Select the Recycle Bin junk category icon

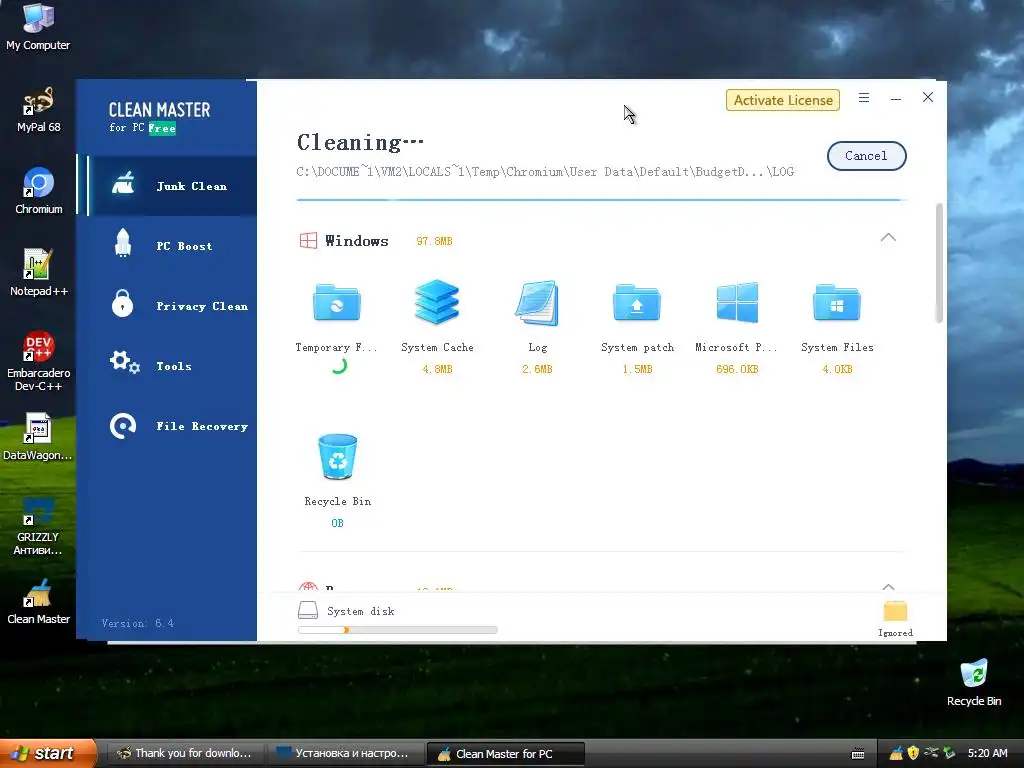[337, 456]
